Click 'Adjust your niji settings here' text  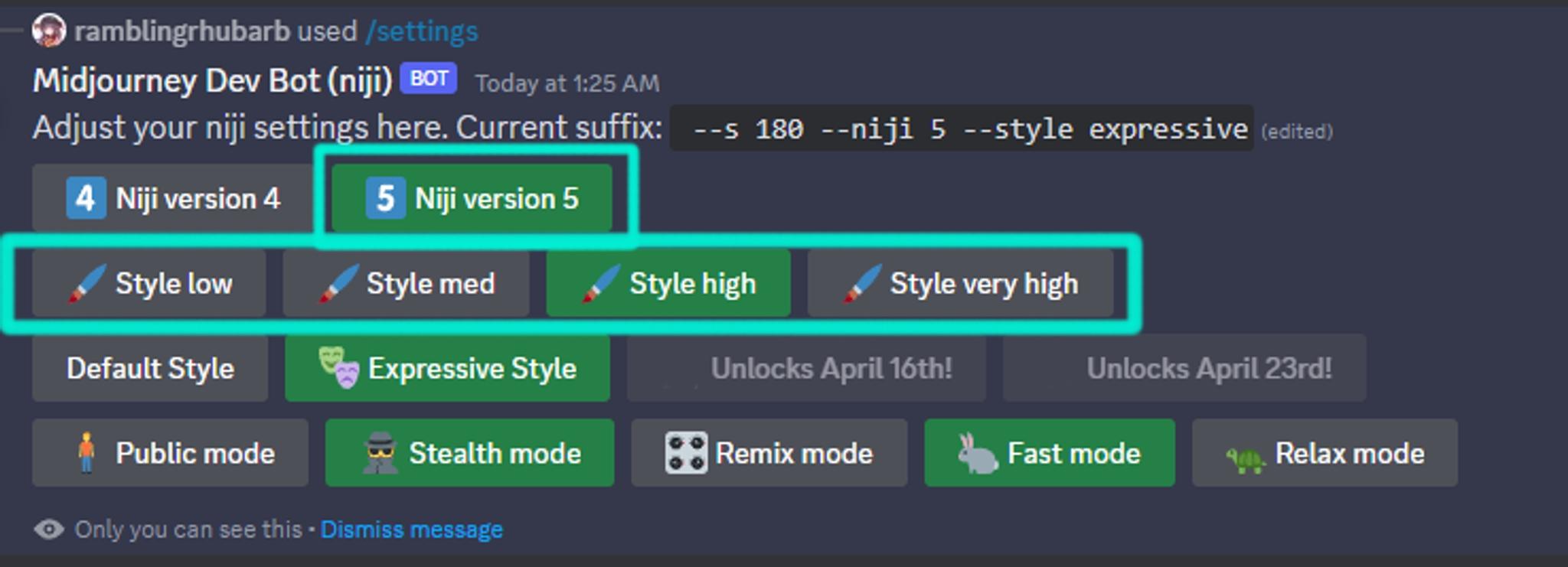[240, 127]
